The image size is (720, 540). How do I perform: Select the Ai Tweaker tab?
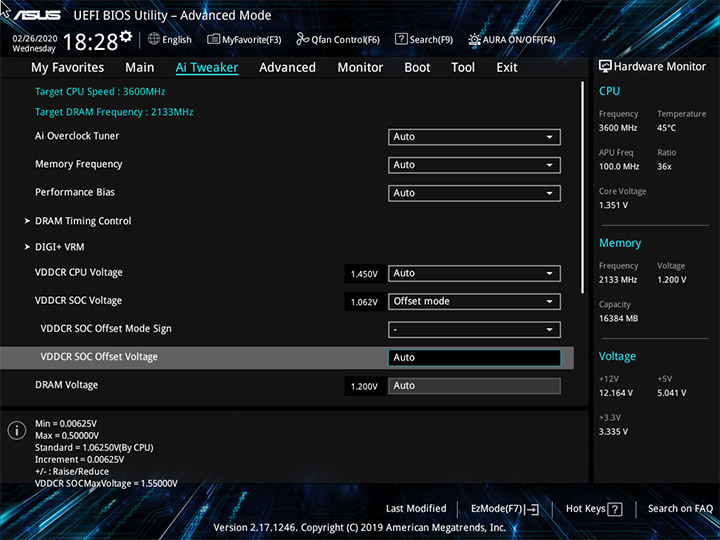tap(207, 68)
